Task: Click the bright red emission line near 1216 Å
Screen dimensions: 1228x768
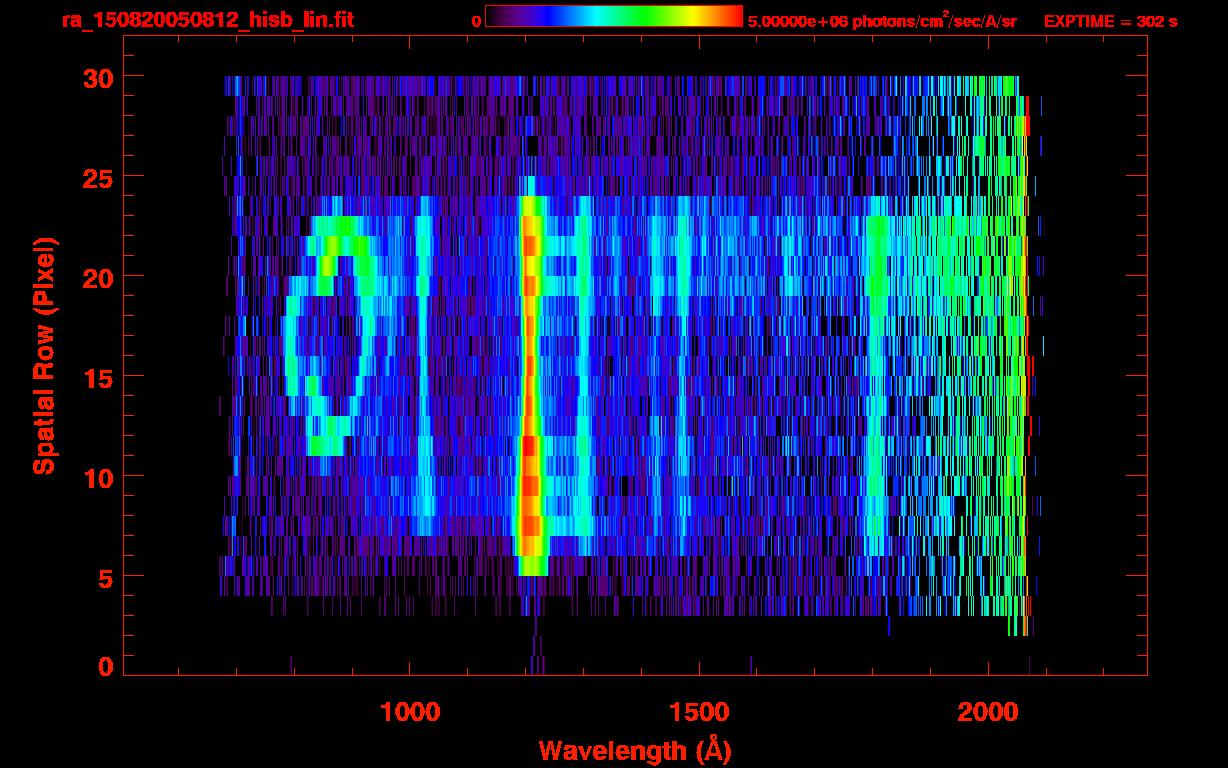Action: [530, 376]
